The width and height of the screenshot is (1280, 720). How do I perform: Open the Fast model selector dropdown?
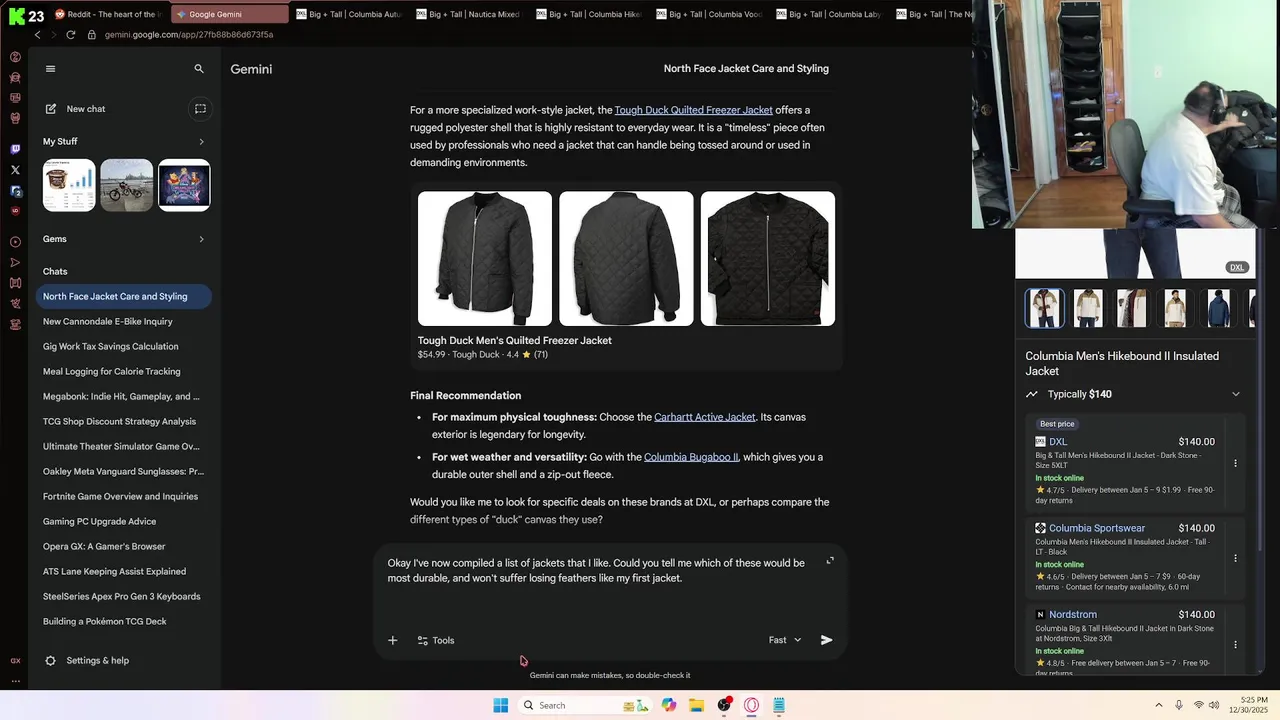point(785,640)
